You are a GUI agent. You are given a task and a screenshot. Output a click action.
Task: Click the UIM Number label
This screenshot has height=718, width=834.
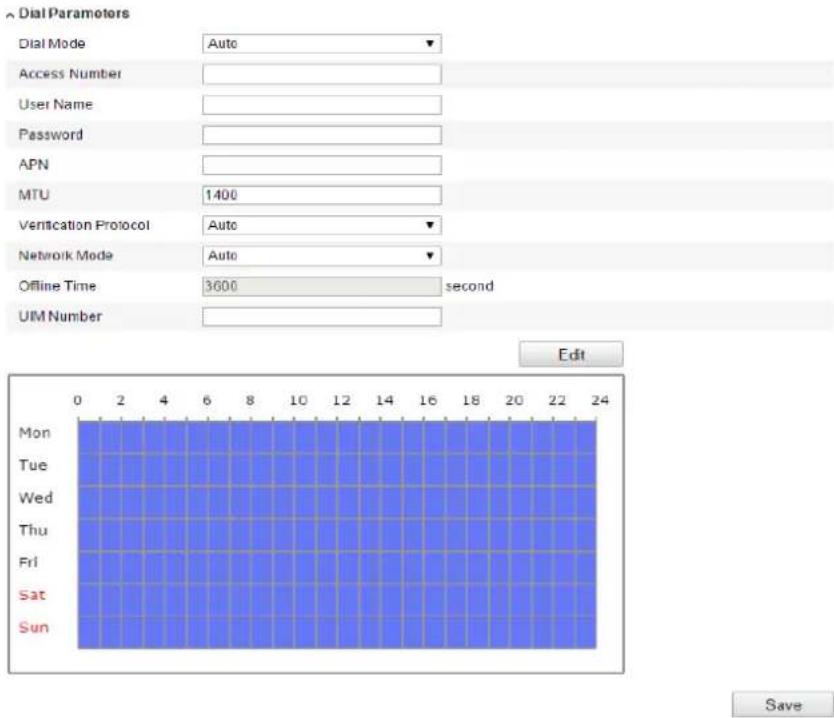coord(60,316)
